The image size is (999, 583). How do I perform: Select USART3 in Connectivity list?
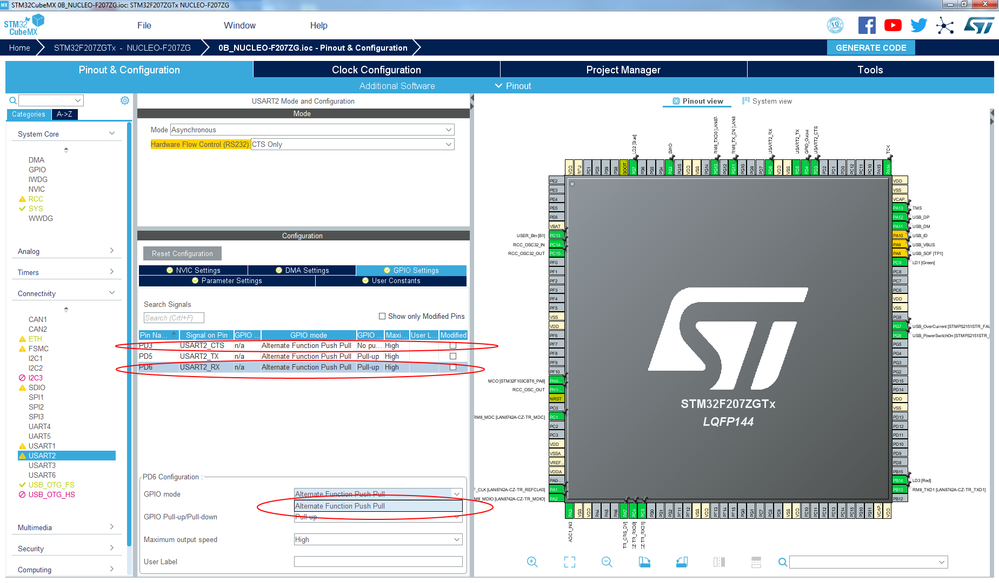click(x=42, y=465)
